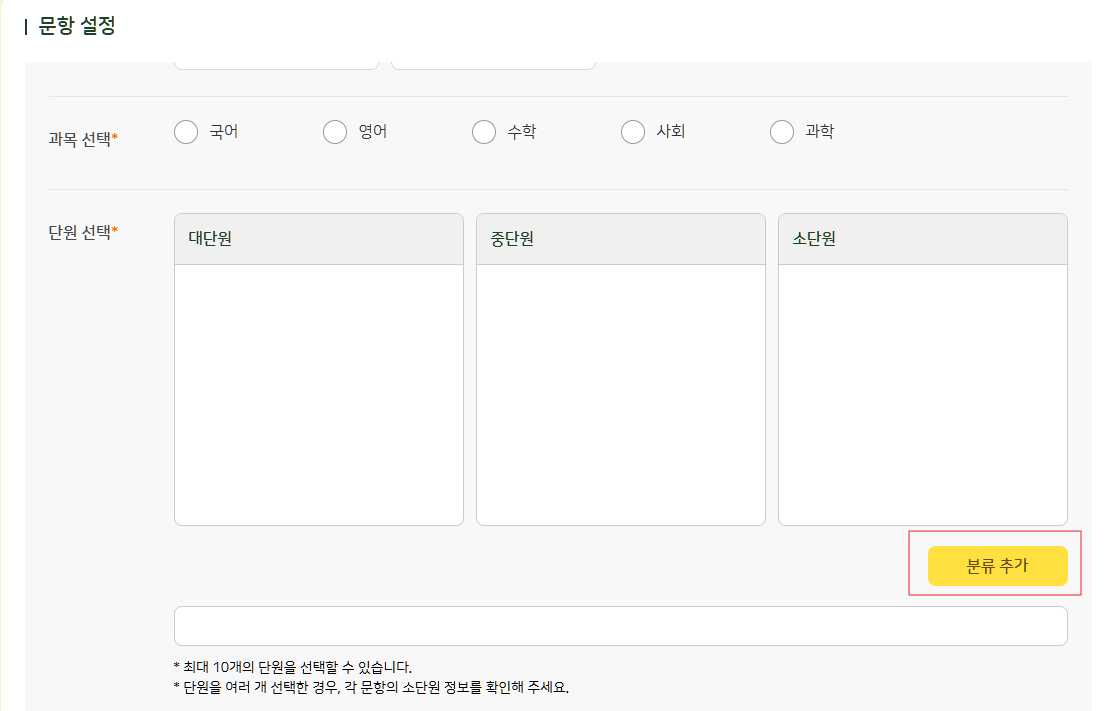Click the 문항 설정 section heading
1118x711 pixels.
click(77, 26)
